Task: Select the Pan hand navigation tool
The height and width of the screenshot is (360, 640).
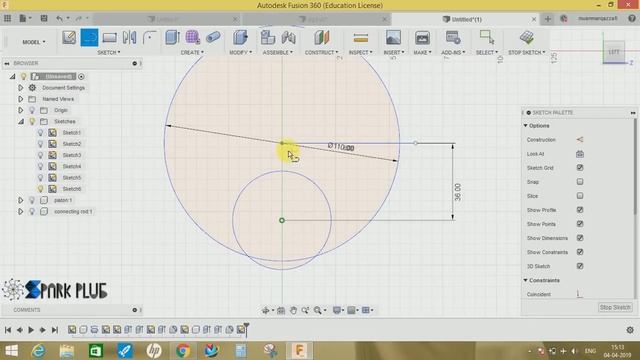Action: click(x=293, y=310)
